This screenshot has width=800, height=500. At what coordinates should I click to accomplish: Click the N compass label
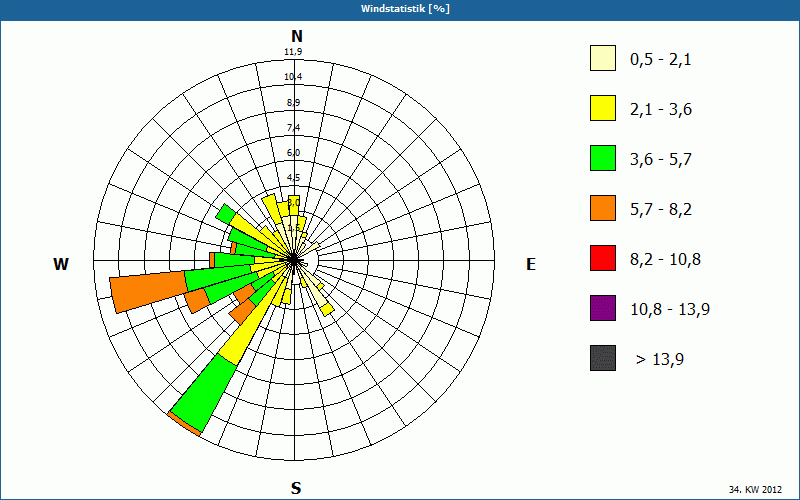[297, 36]
